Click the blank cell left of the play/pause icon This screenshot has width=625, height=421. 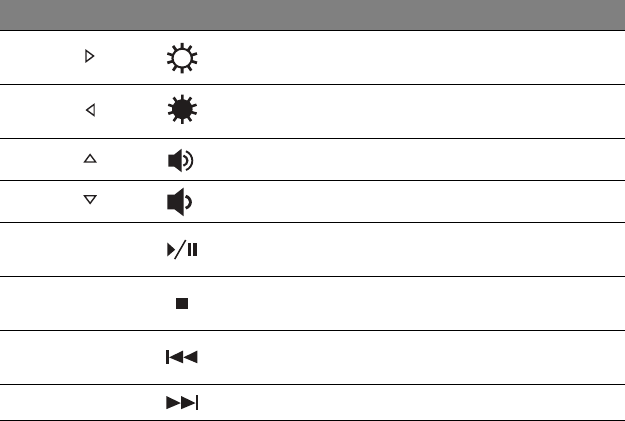(89, 250)
